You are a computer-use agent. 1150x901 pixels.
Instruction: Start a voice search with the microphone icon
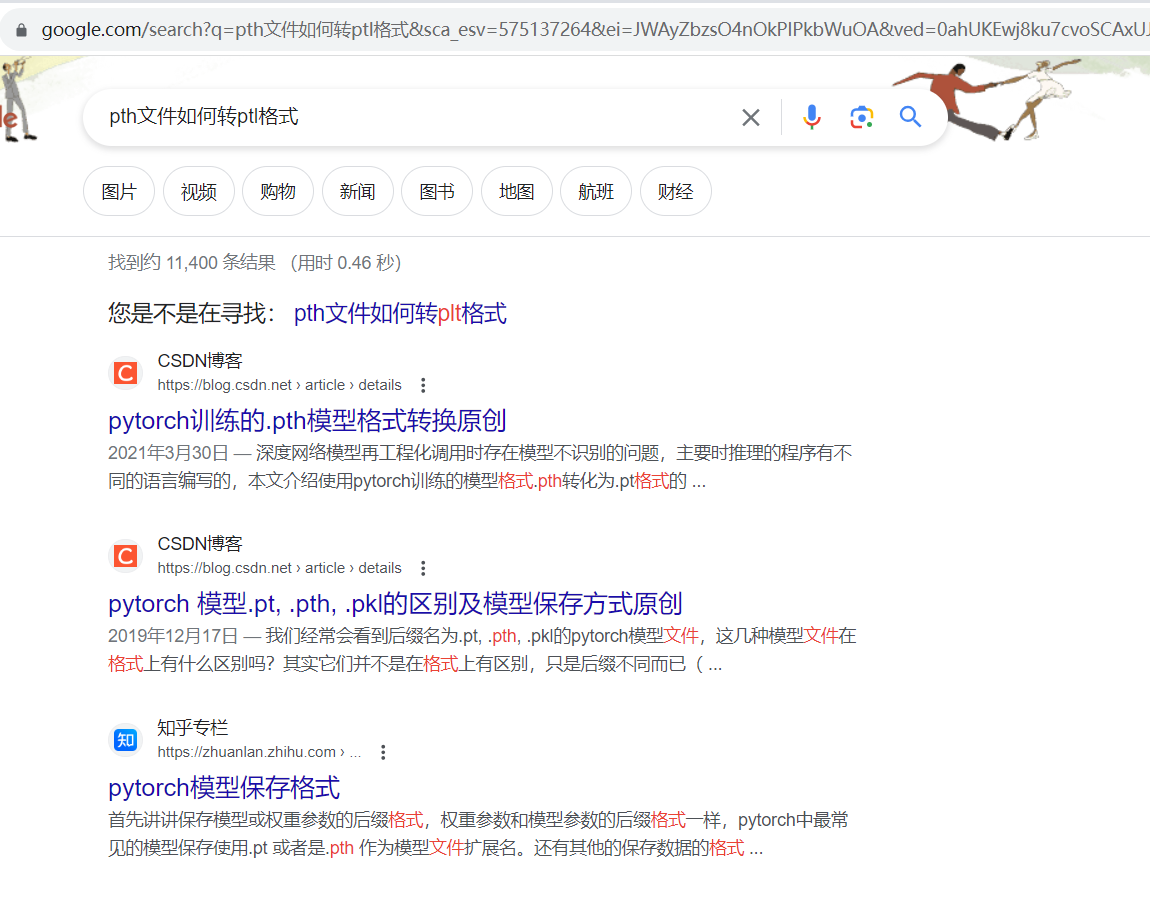811,117
